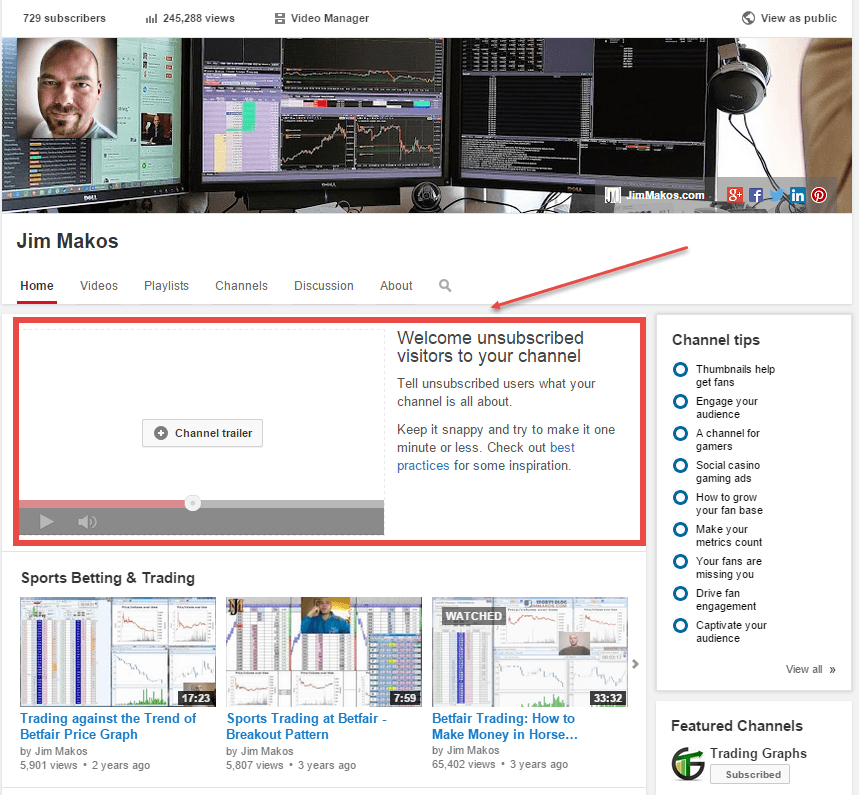Click the 245,288 views text
This screenshot has width=859, height=795.
(198, 18)
